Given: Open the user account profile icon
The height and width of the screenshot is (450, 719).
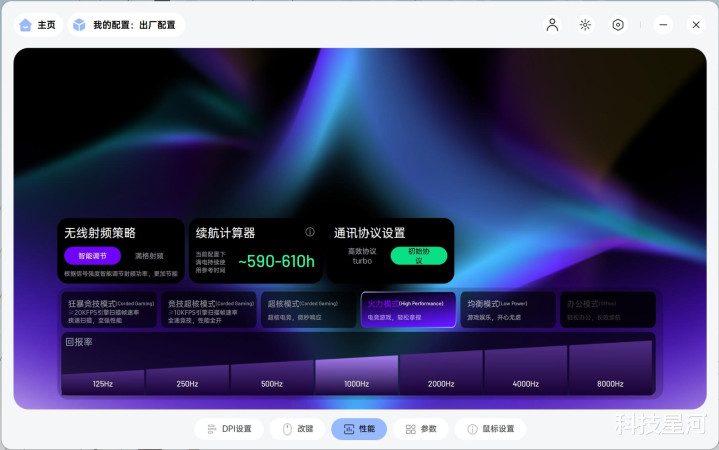Looking at the screenshot, I should (553, 25).
